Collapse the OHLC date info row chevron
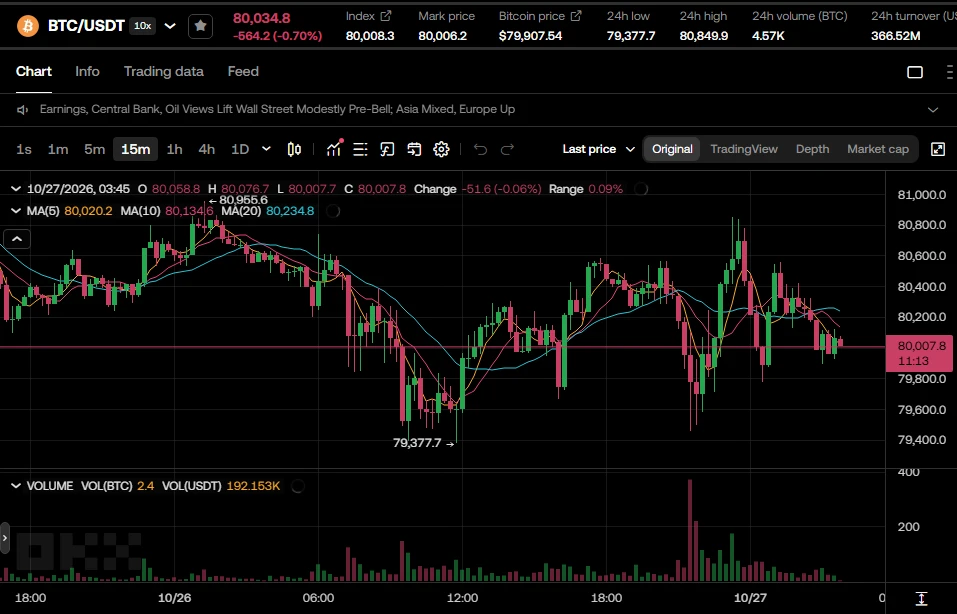 pos(16,189)
